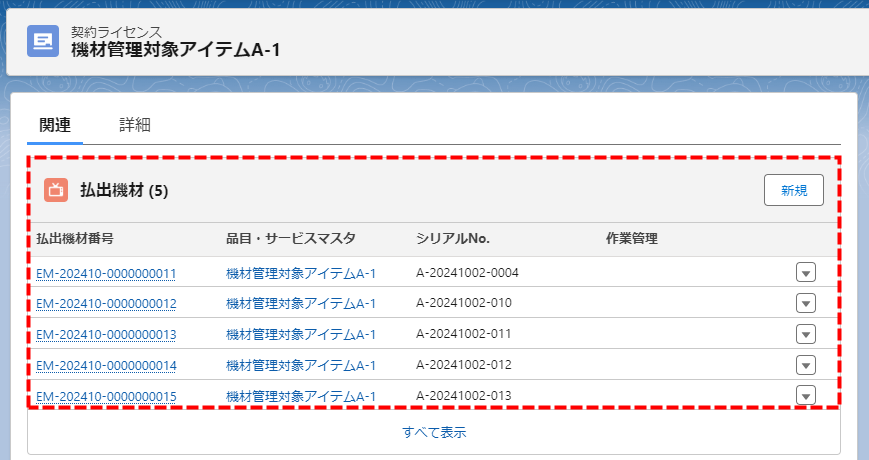Open 機材管理対象アイテムA-1 link in last row

(301, 396)
